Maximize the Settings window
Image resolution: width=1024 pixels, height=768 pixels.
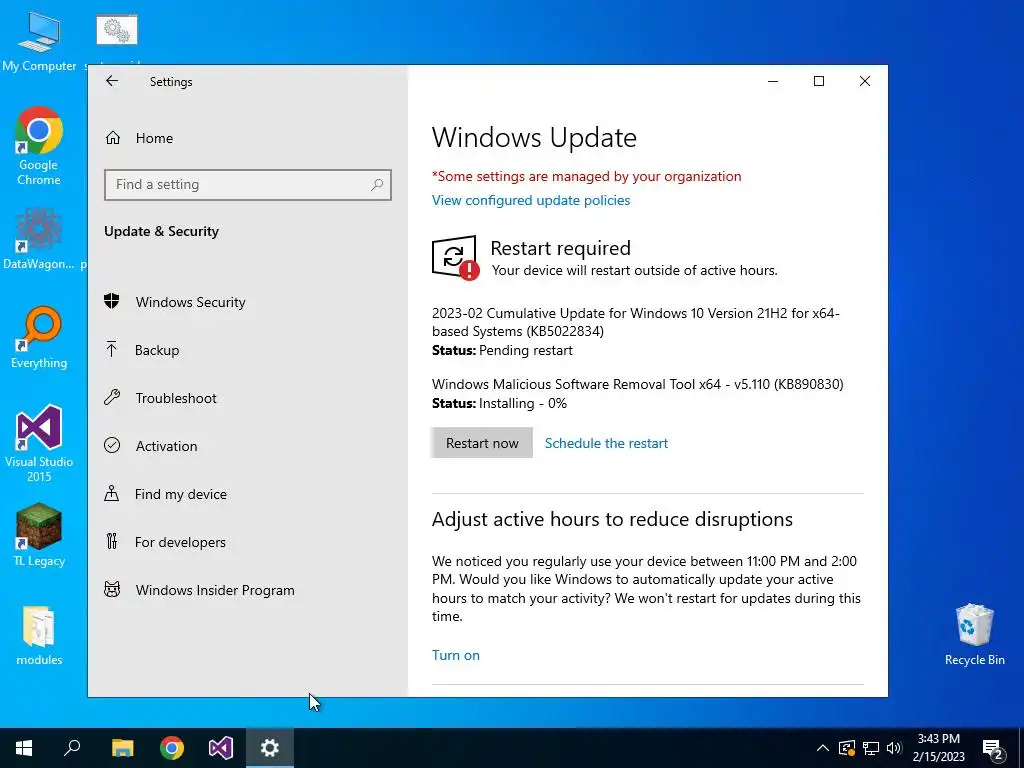point(819,81)
